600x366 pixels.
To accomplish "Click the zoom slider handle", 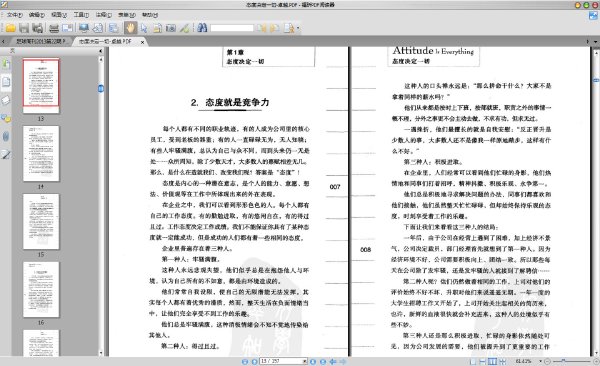I will [563, 361].
